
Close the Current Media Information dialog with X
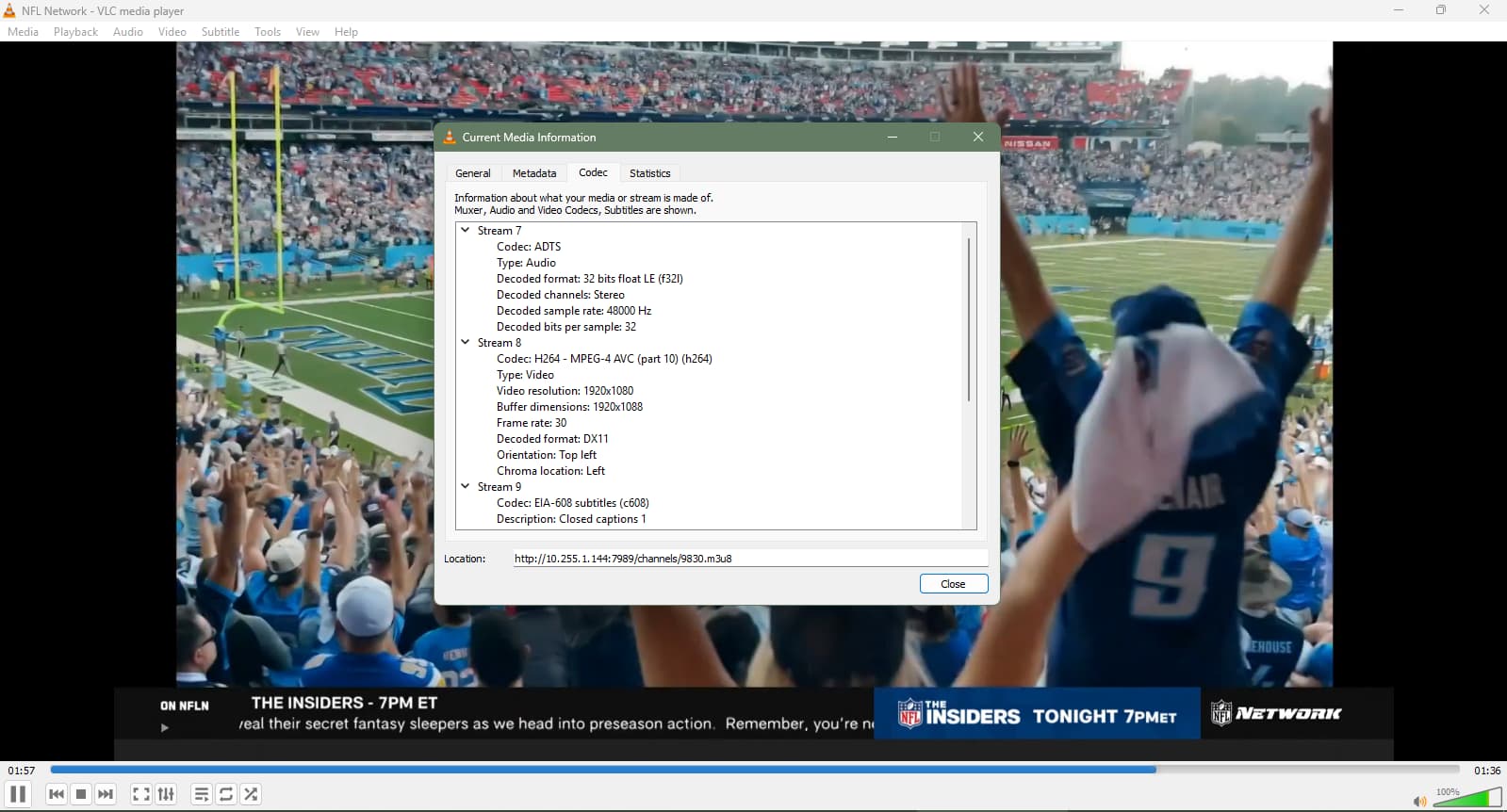(x=978, y=137)
